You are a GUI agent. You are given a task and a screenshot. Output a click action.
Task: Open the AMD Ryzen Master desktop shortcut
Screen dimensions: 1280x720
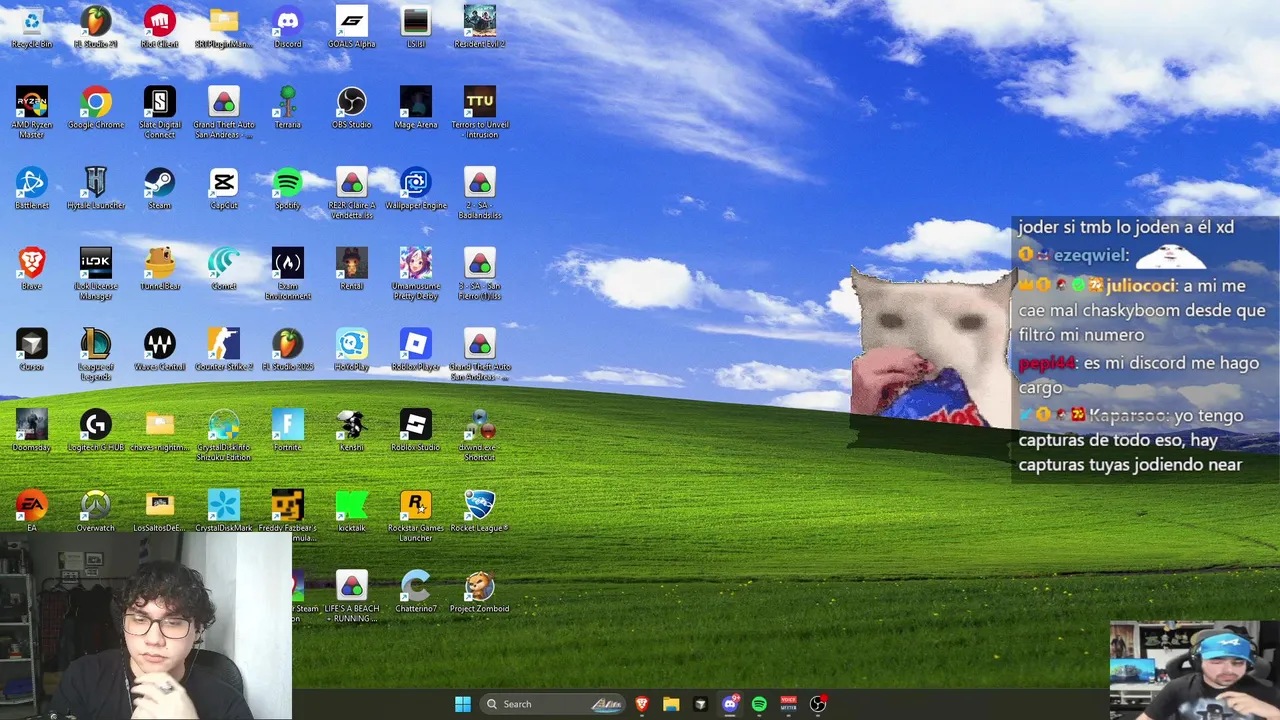tap(32, 112)
